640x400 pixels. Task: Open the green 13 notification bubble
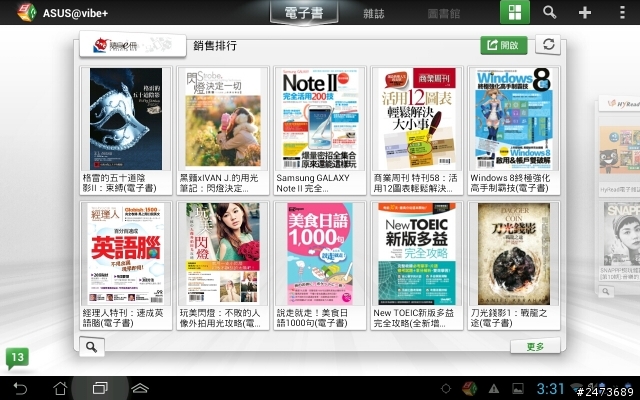point(17,358)
